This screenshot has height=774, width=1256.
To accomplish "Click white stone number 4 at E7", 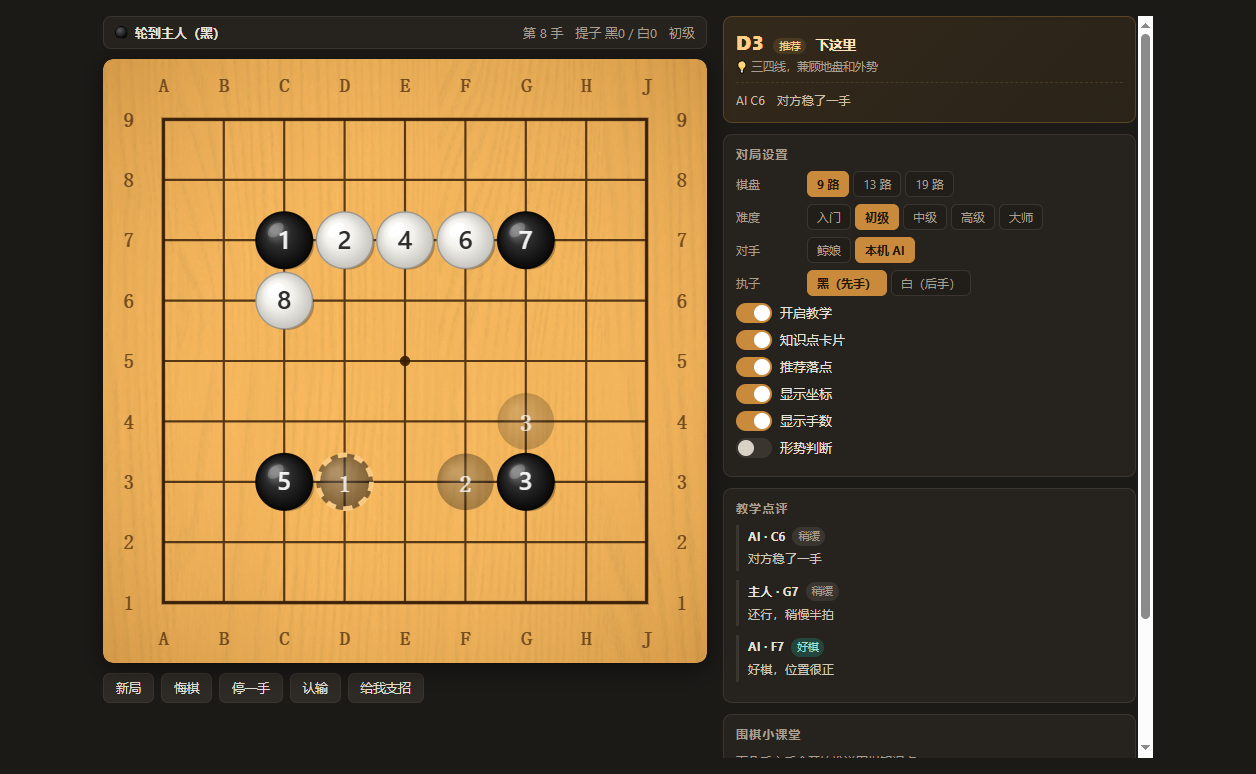I will [x=405, y=240].
